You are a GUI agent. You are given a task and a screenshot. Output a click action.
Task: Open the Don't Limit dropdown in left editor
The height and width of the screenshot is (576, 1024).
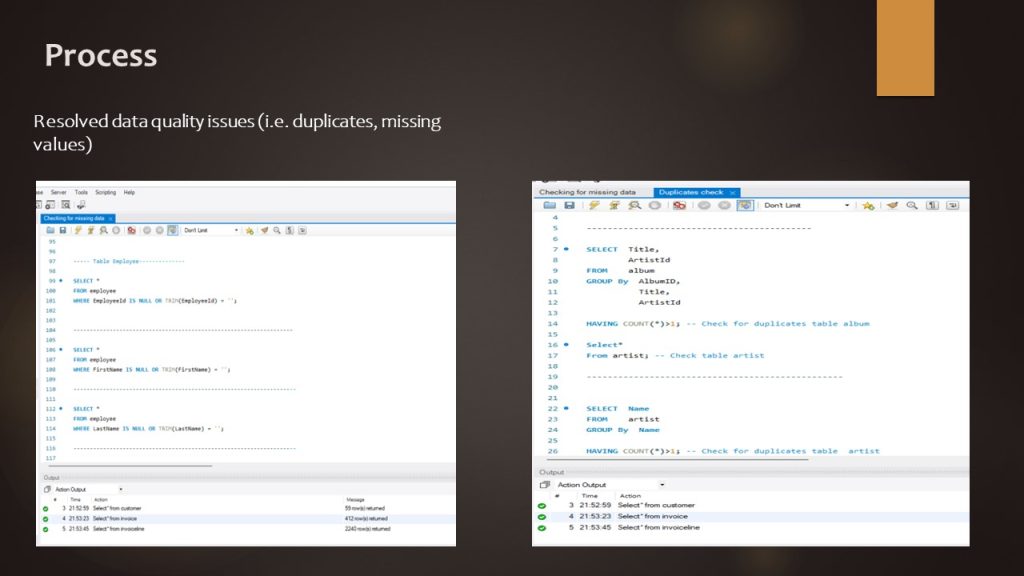click(x=237, y=230)
